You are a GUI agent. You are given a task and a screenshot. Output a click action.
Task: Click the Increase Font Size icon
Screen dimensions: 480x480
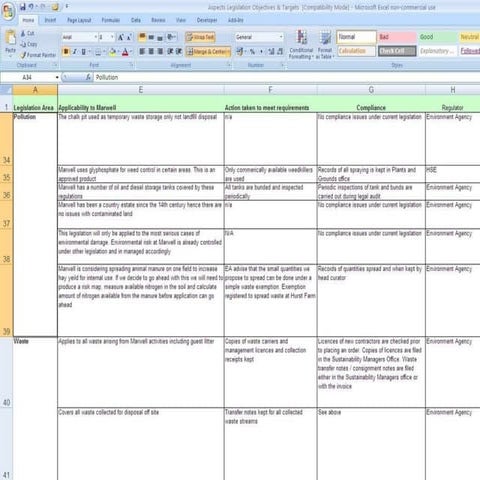click(x=121, y=37)
